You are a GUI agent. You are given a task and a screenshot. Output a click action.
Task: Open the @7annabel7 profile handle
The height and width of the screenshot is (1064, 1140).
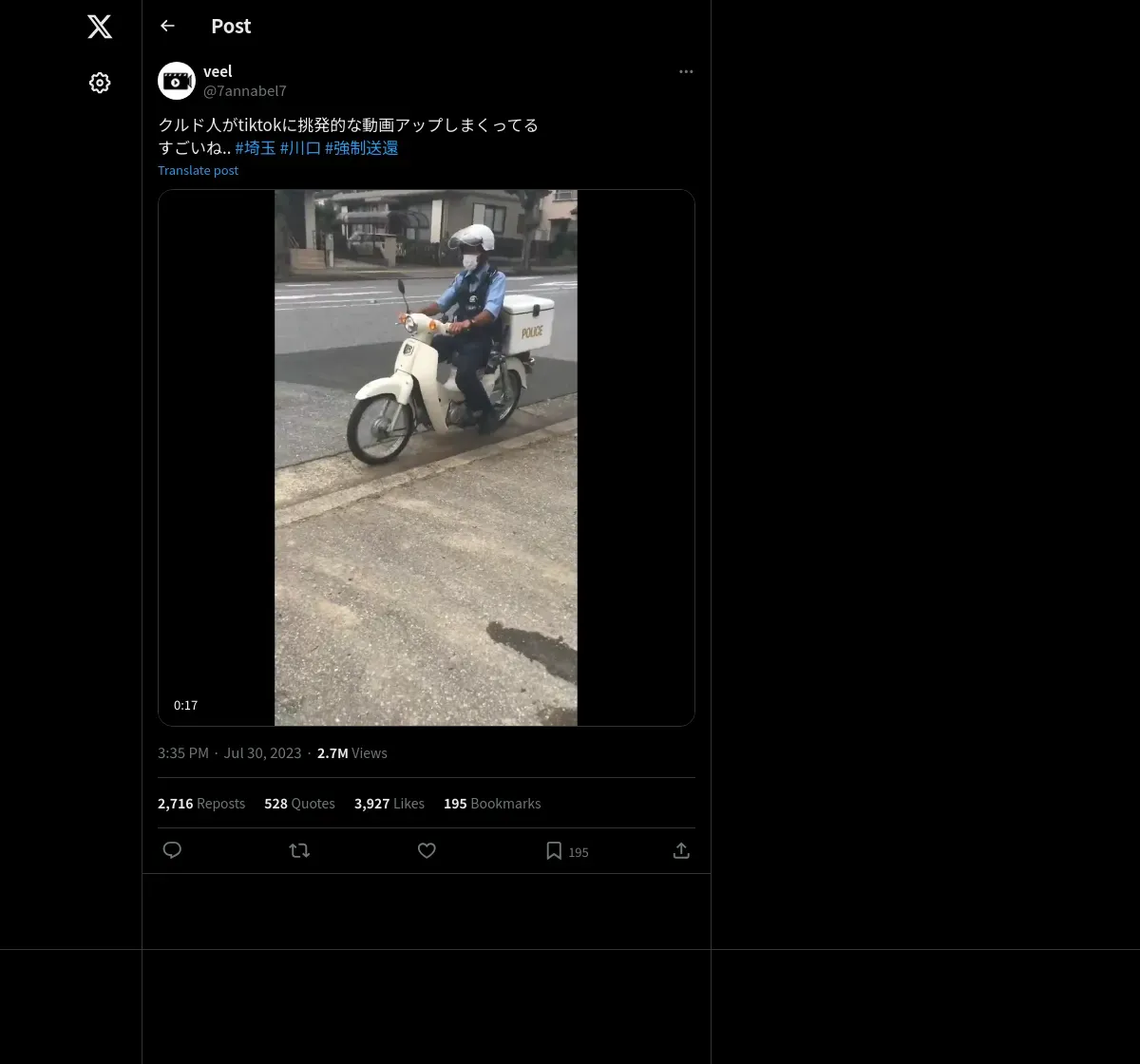(245, 90)
